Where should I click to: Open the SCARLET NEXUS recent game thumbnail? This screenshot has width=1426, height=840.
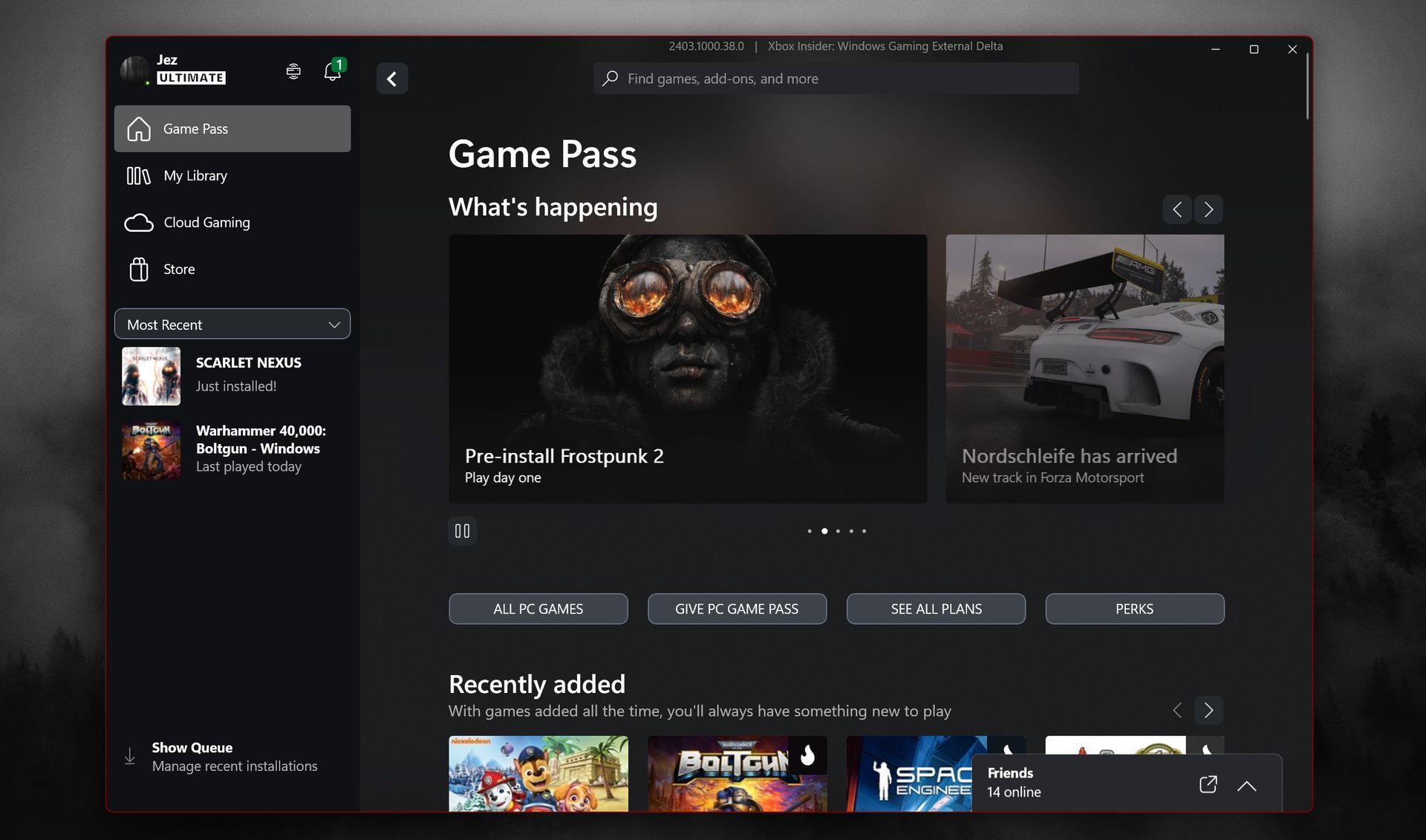151,376
